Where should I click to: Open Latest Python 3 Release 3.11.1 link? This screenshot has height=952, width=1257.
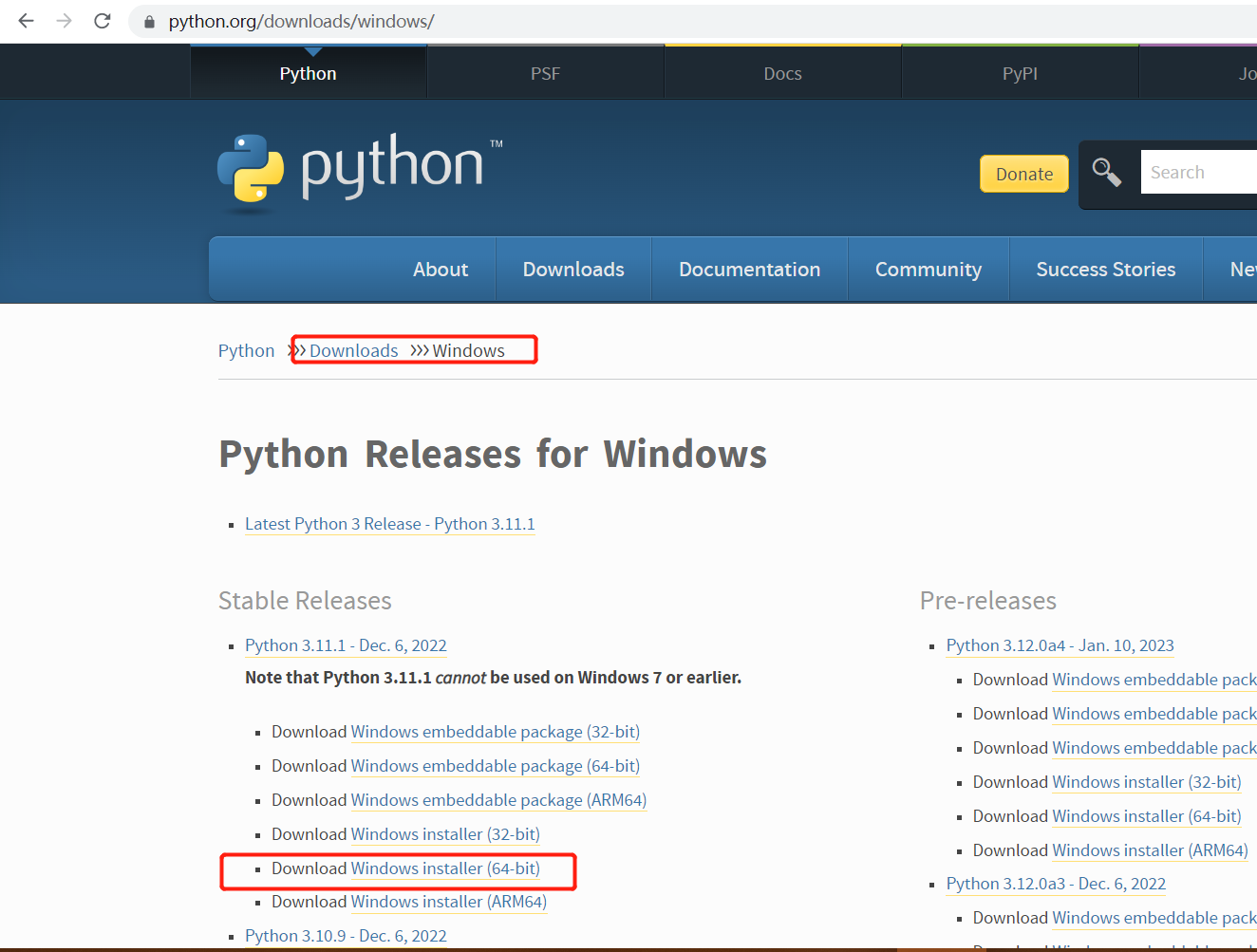pyautogui.click(x=389, y=524)
